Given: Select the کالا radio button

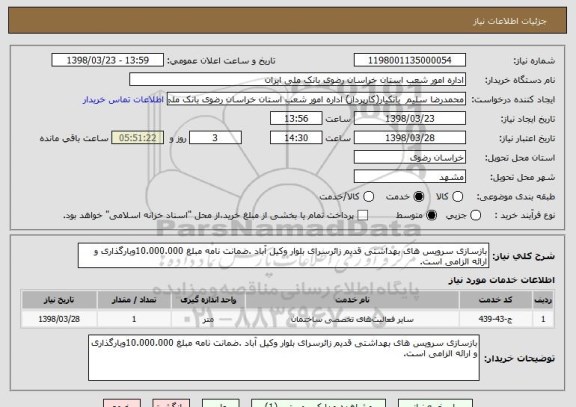Looking at the screenshot, I should pyautogui.click(x=457, y=197).
